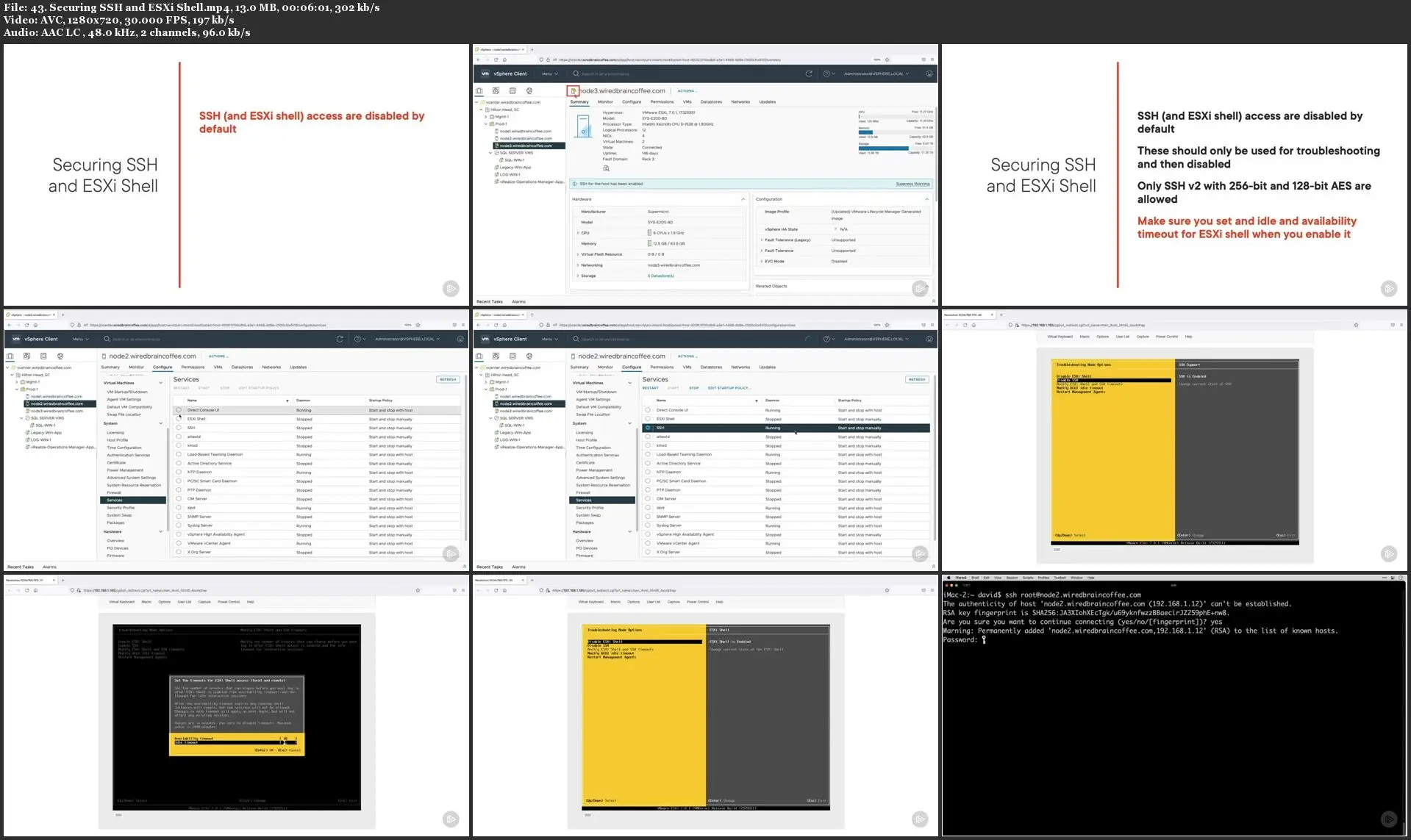Open Networking inventory view in unselected Services frame
Image resolution: width=1411 pixels, height=840 pixels.
[60, 356]
